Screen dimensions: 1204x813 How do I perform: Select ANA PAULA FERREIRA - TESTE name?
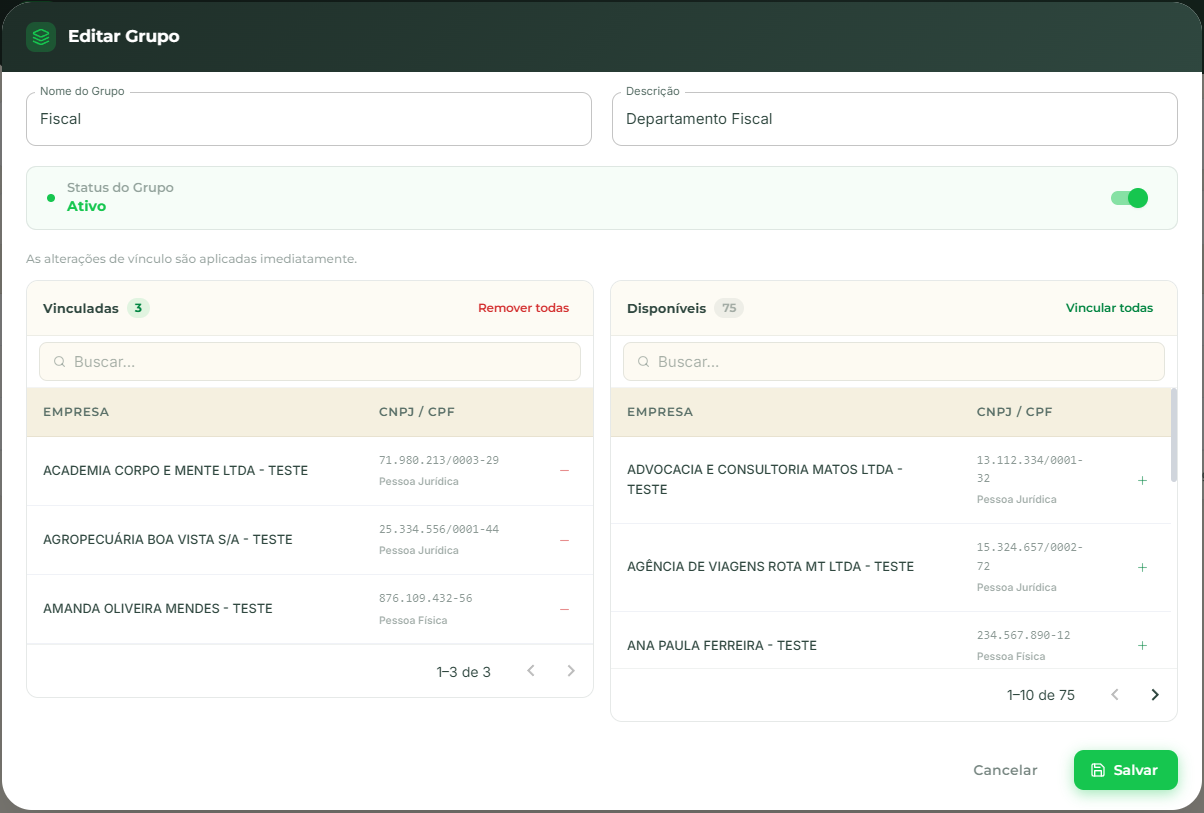coord(722,646)
